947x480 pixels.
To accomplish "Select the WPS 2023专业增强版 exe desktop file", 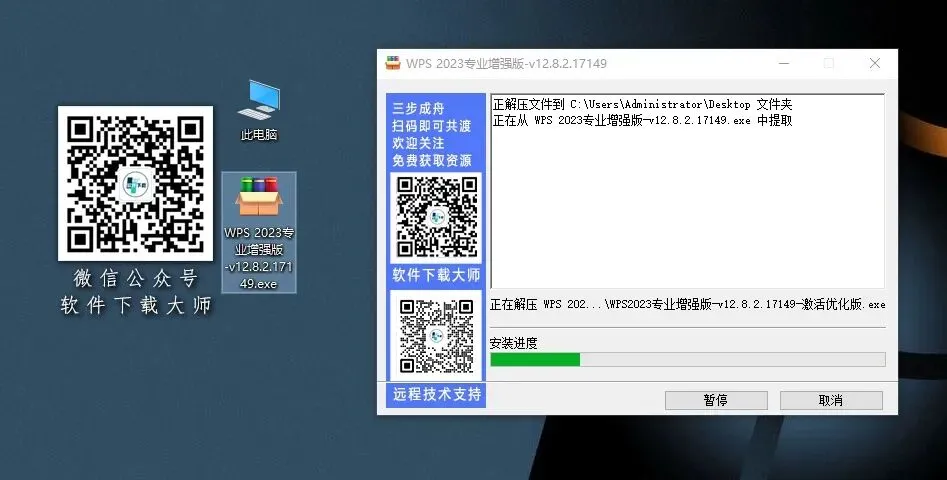I will tap(259, 232).
